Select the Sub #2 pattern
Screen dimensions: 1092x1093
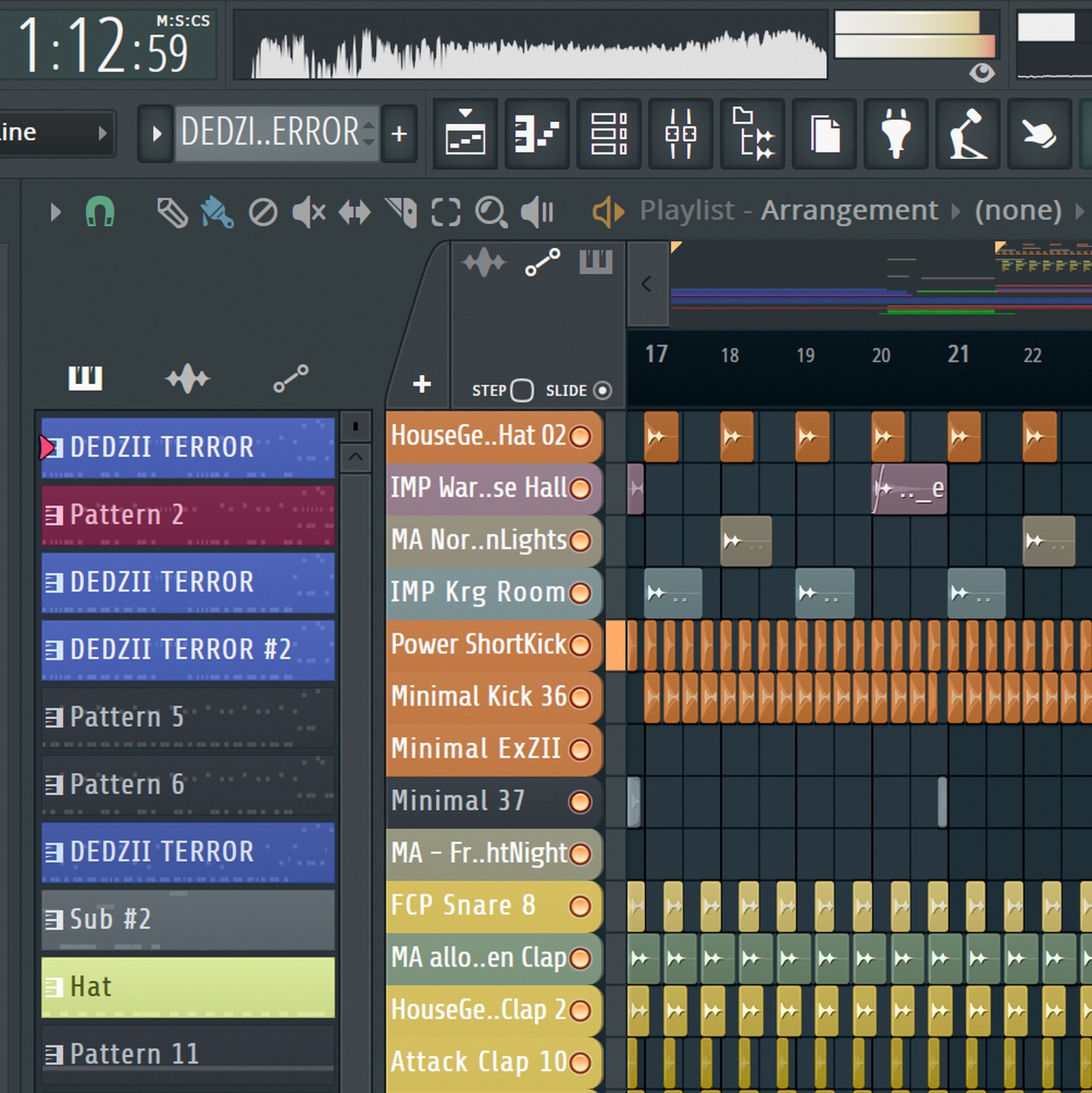click(188, 920)
